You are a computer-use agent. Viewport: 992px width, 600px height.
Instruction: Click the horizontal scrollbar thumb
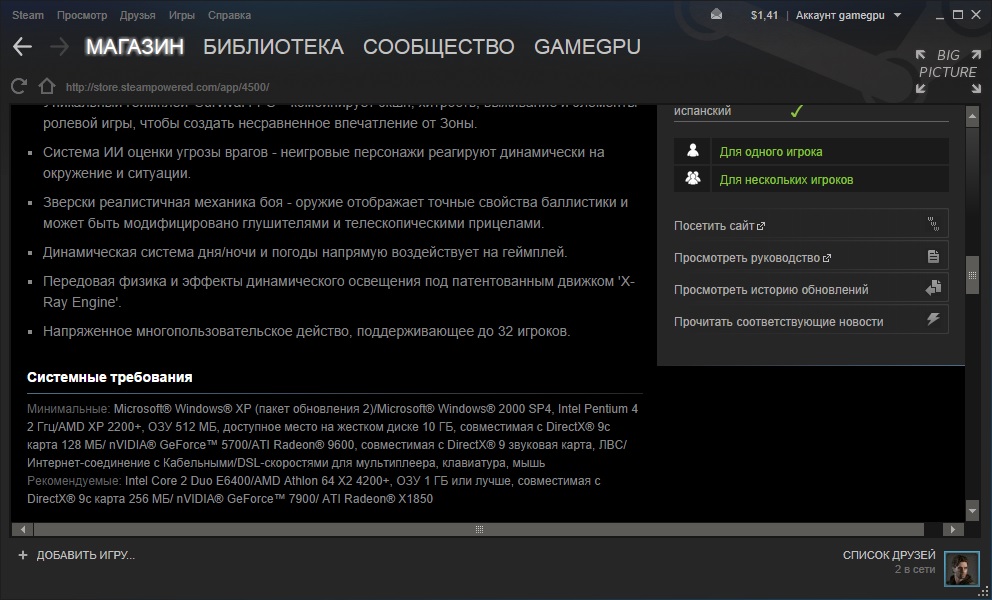(479, 528)
